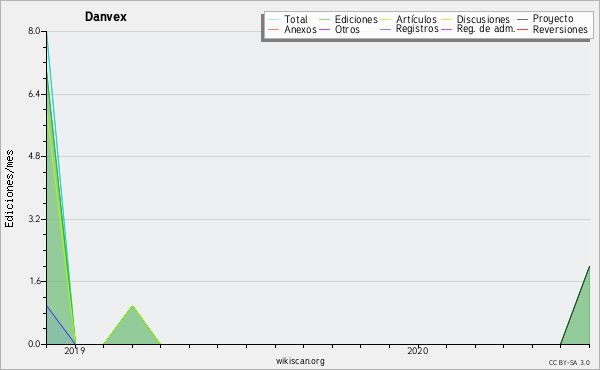Click the 2019 x-axis label
Image resolution: width=600 pixels, height=370 pixels.
(x=75, y=351)
